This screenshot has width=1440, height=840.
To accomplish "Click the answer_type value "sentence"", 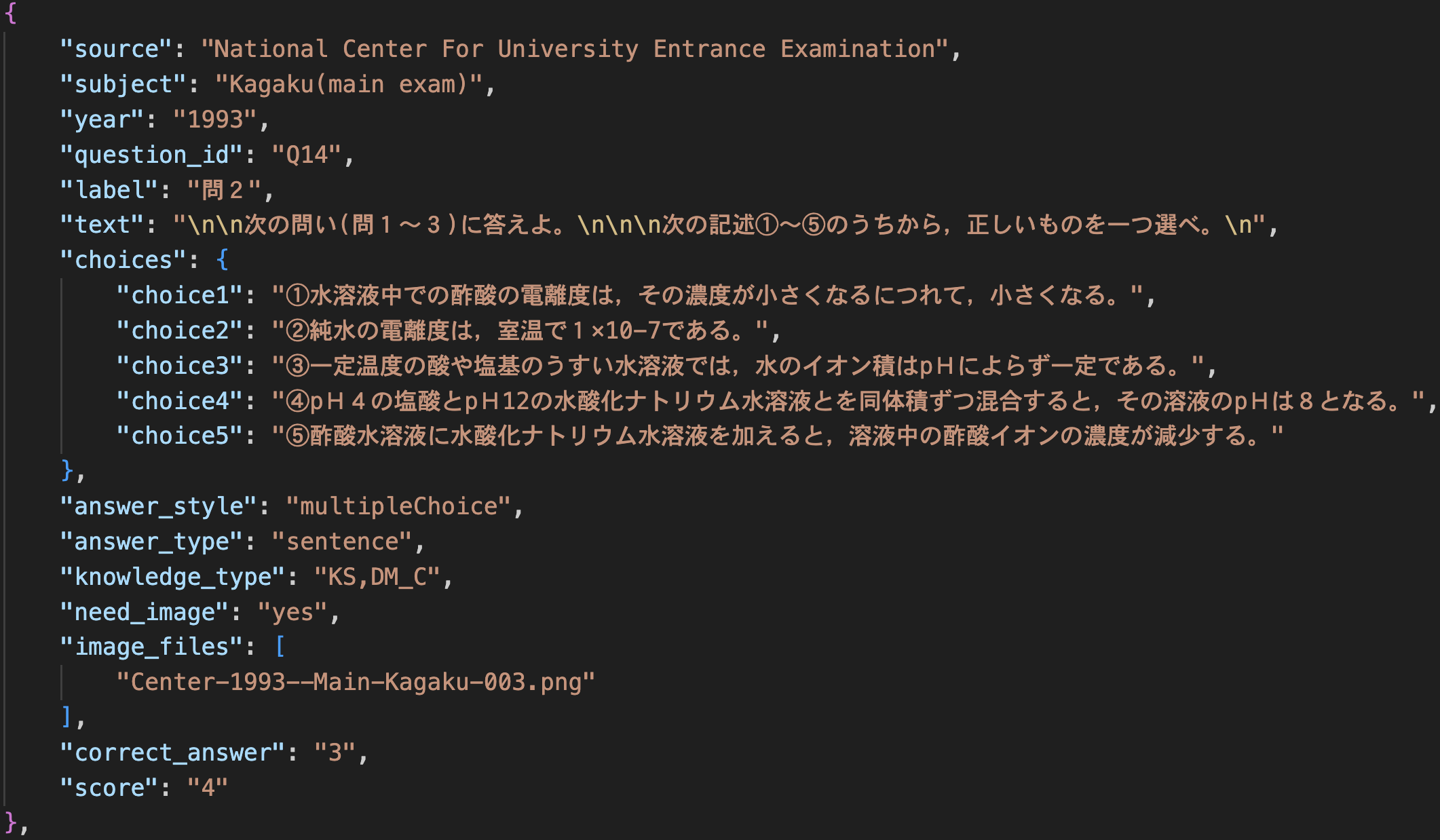I will click(x=341, y=541).
